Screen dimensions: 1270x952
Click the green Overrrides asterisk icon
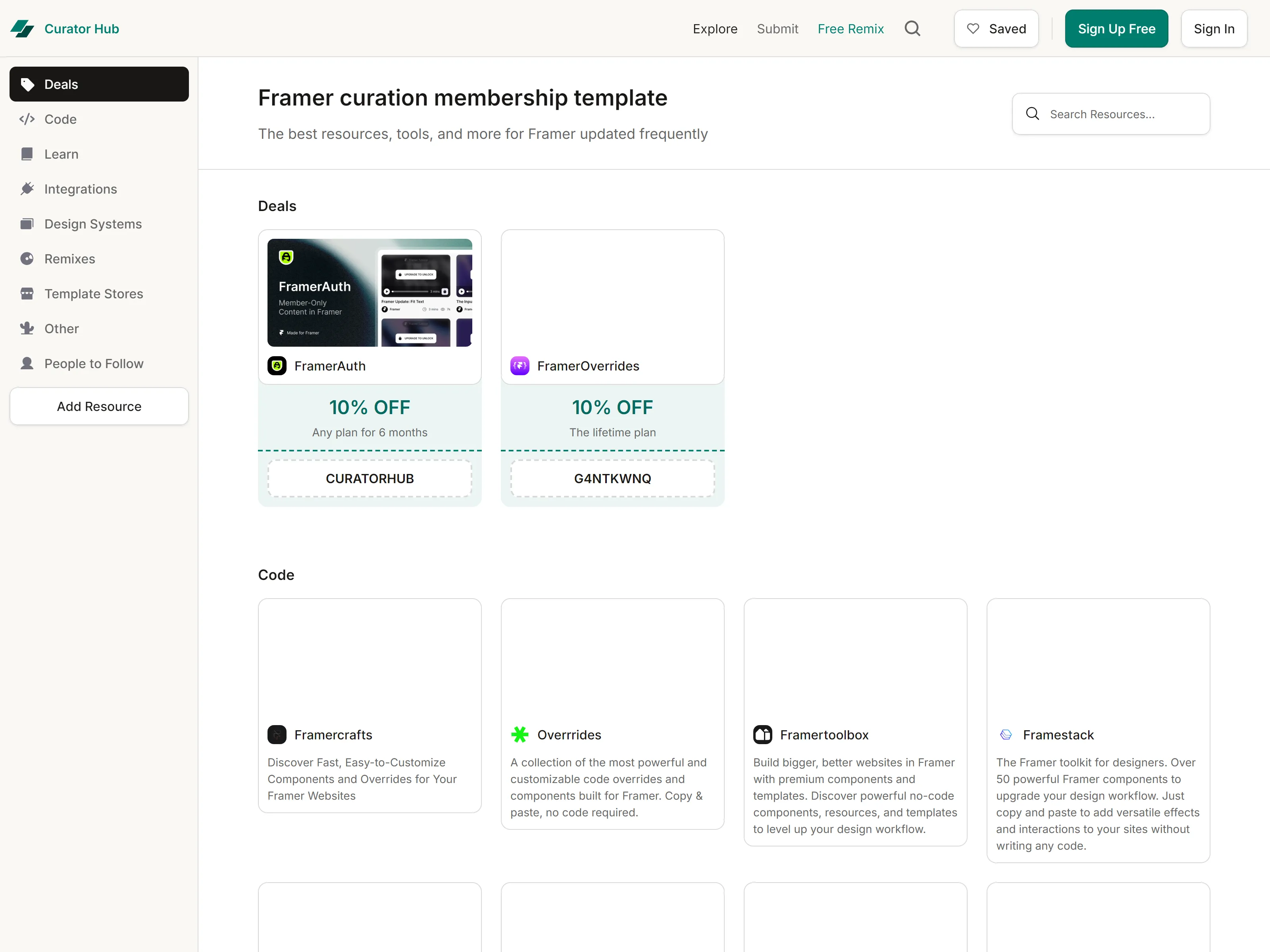(520, 735)
